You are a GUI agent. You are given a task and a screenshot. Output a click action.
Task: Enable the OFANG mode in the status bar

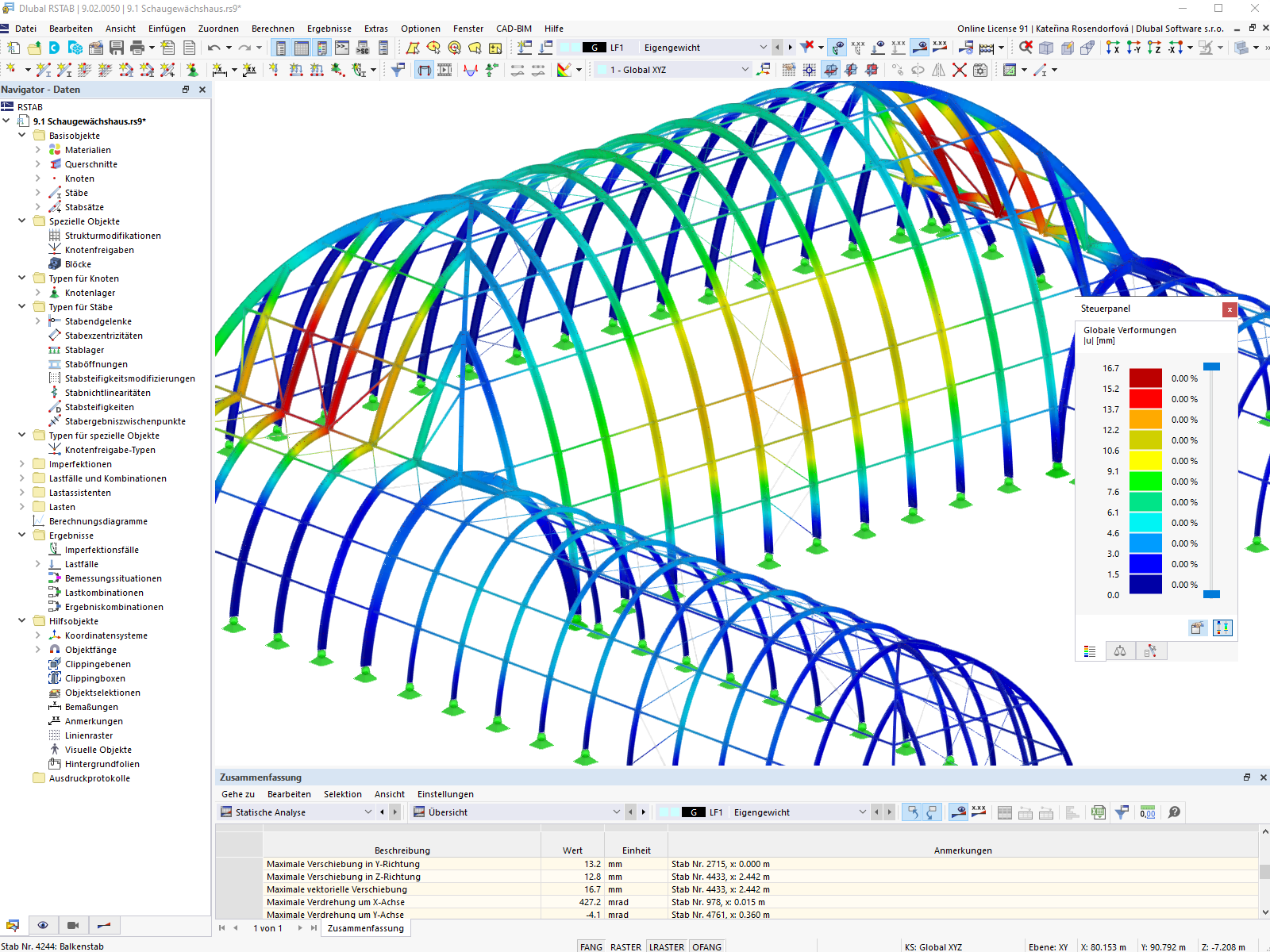706,946
